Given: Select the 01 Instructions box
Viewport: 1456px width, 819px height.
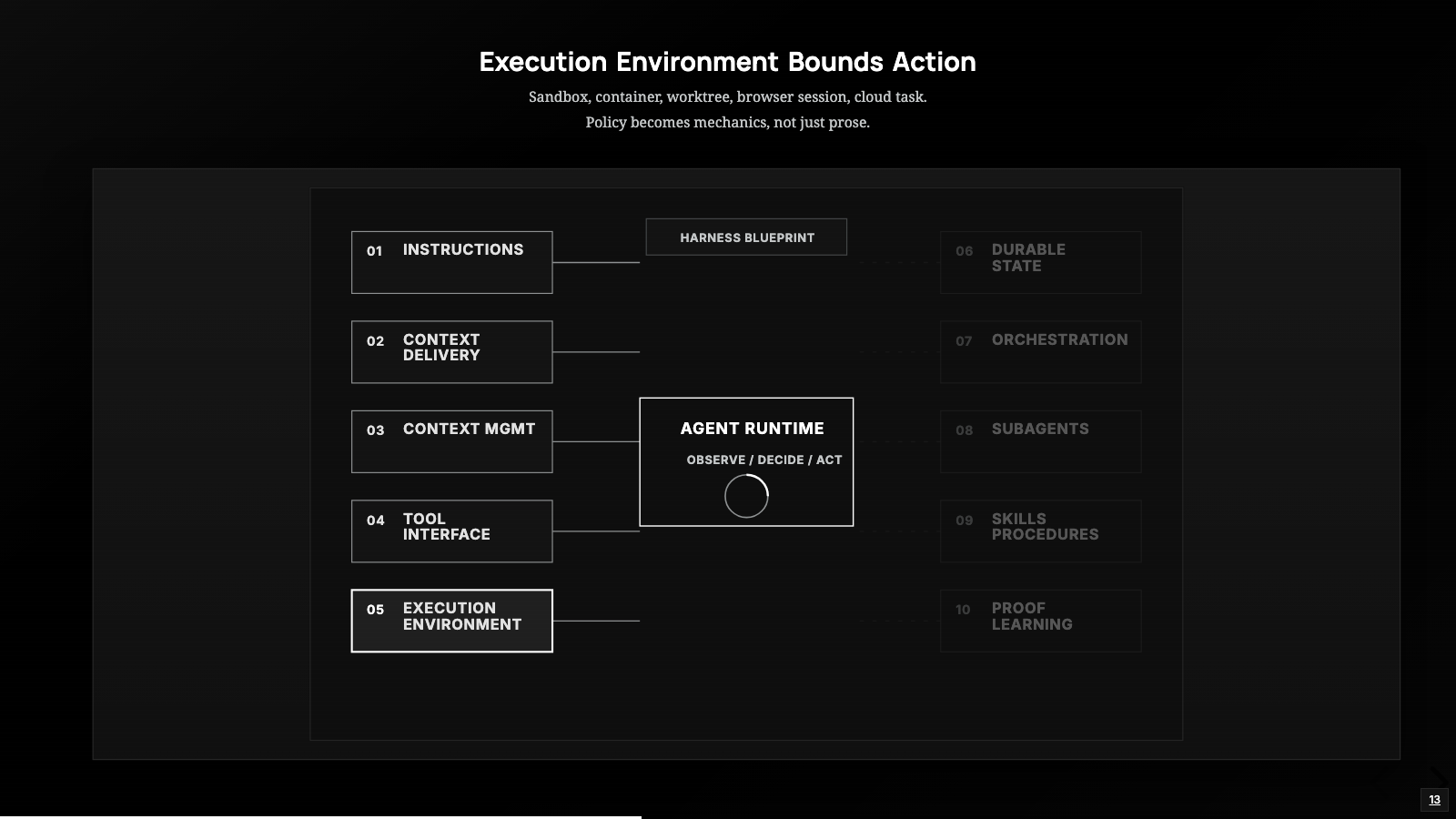Looking at the screenshot, I should click(451, 262).
